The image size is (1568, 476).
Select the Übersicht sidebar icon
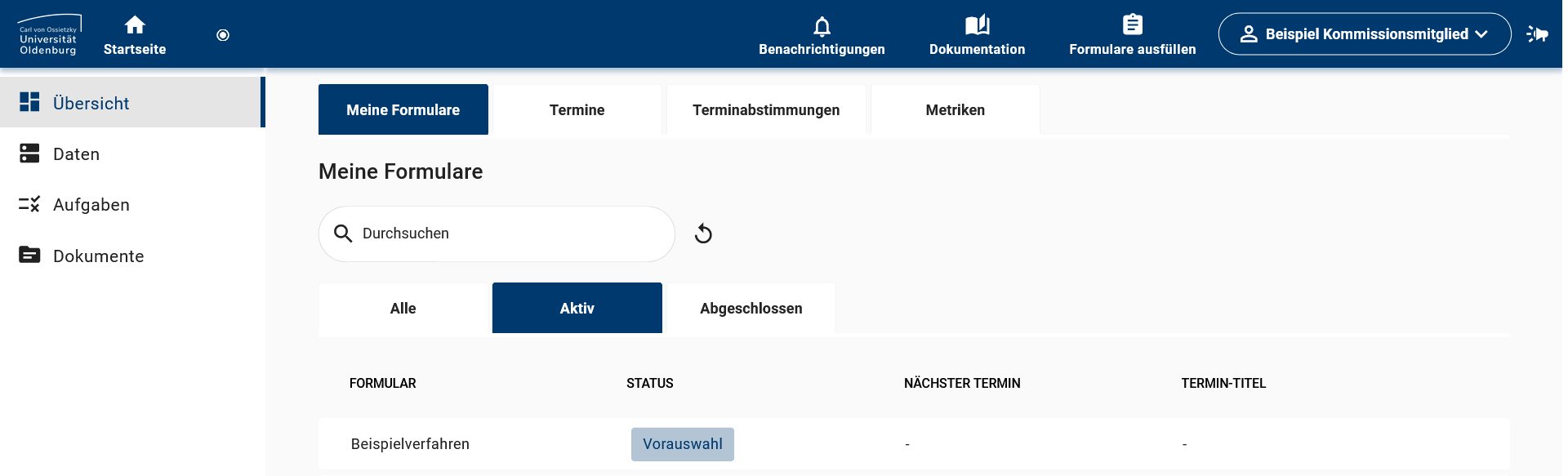point(30,103)
